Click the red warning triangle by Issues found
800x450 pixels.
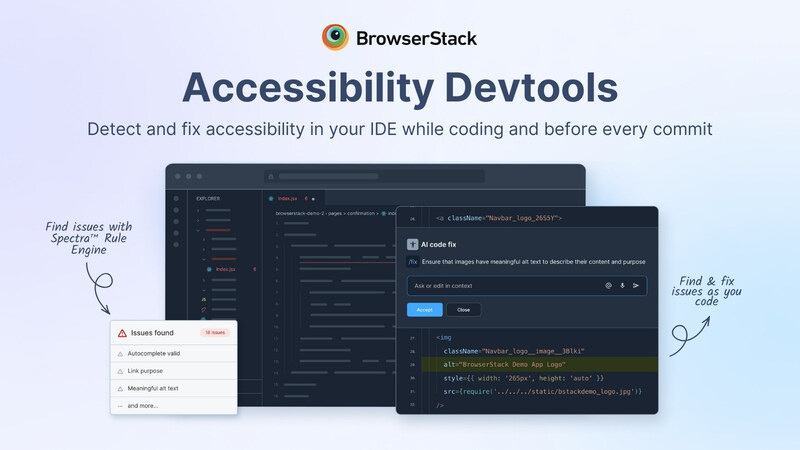[122, 333]
